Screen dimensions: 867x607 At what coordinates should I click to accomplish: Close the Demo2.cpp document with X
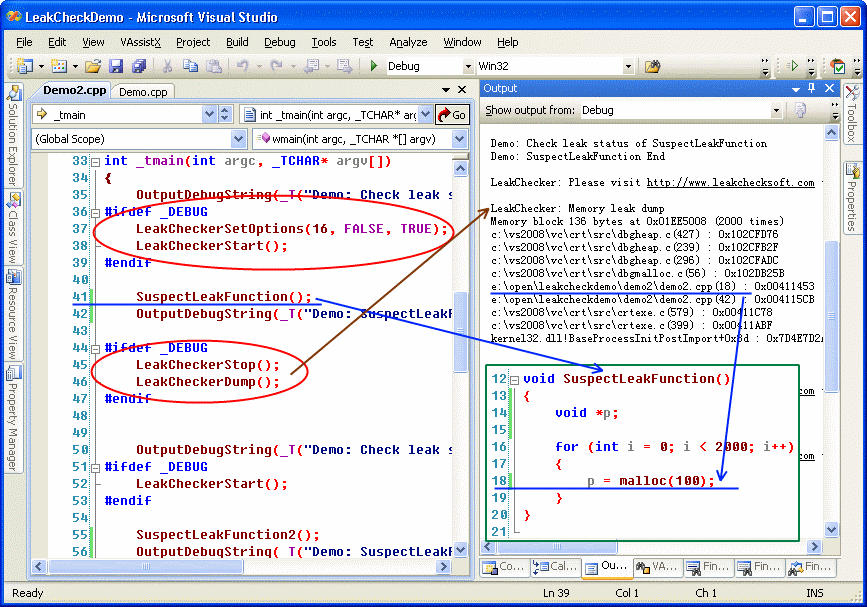461,91
